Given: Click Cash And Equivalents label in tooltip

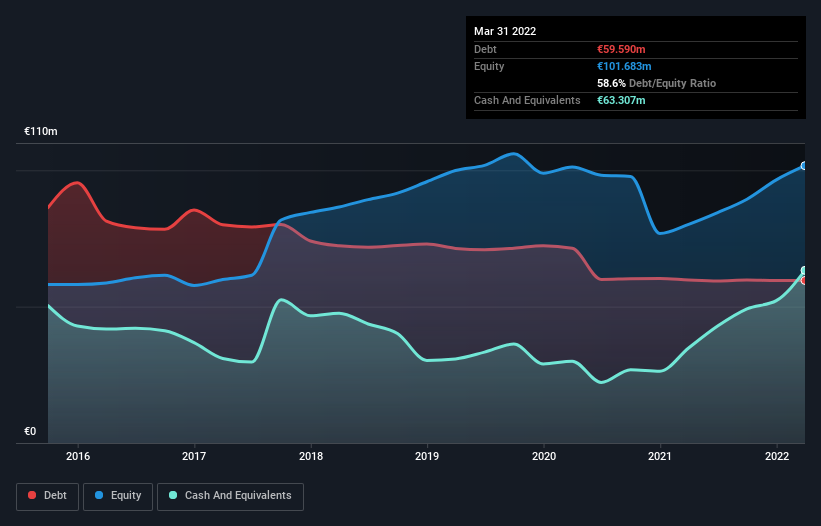Looking at the screenshot, I should click(527, 100).
